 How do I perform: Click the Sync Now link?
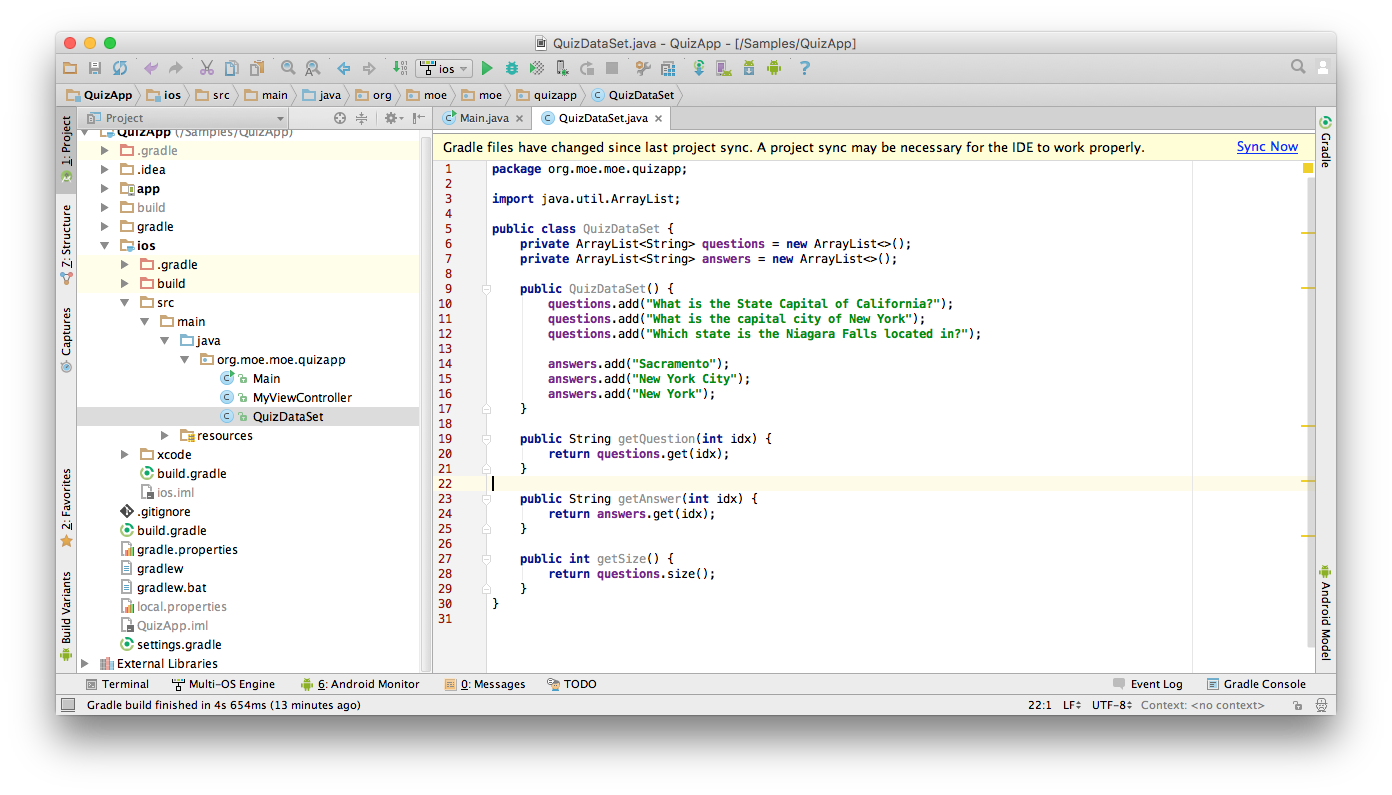click(1267, 146)
